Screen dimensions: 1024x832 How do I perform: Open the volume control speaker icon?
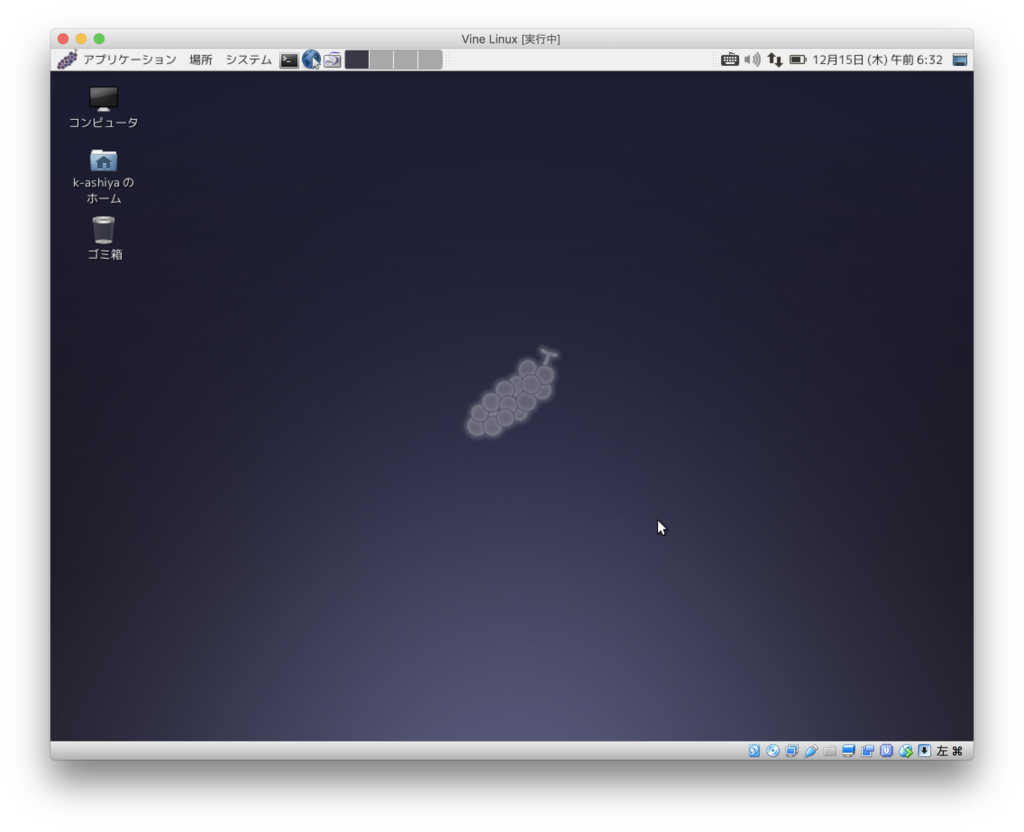pyautogui.click(x=752, y=59)
